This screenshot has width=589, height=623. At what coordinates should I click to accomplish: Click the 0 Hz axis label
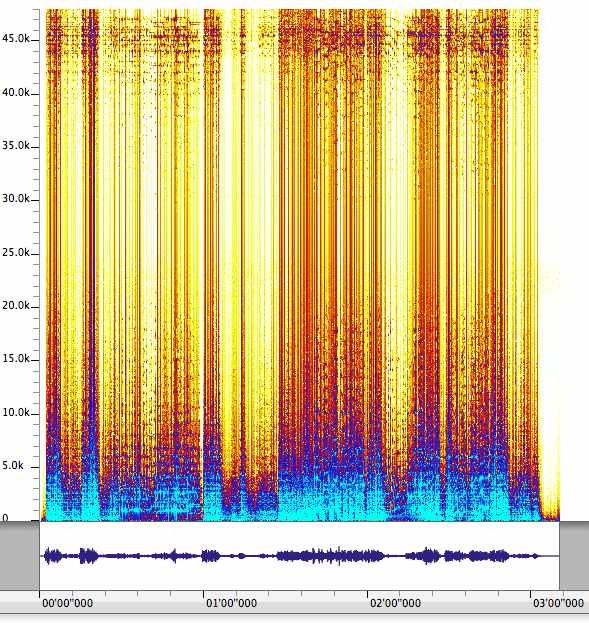pos(5,518)
